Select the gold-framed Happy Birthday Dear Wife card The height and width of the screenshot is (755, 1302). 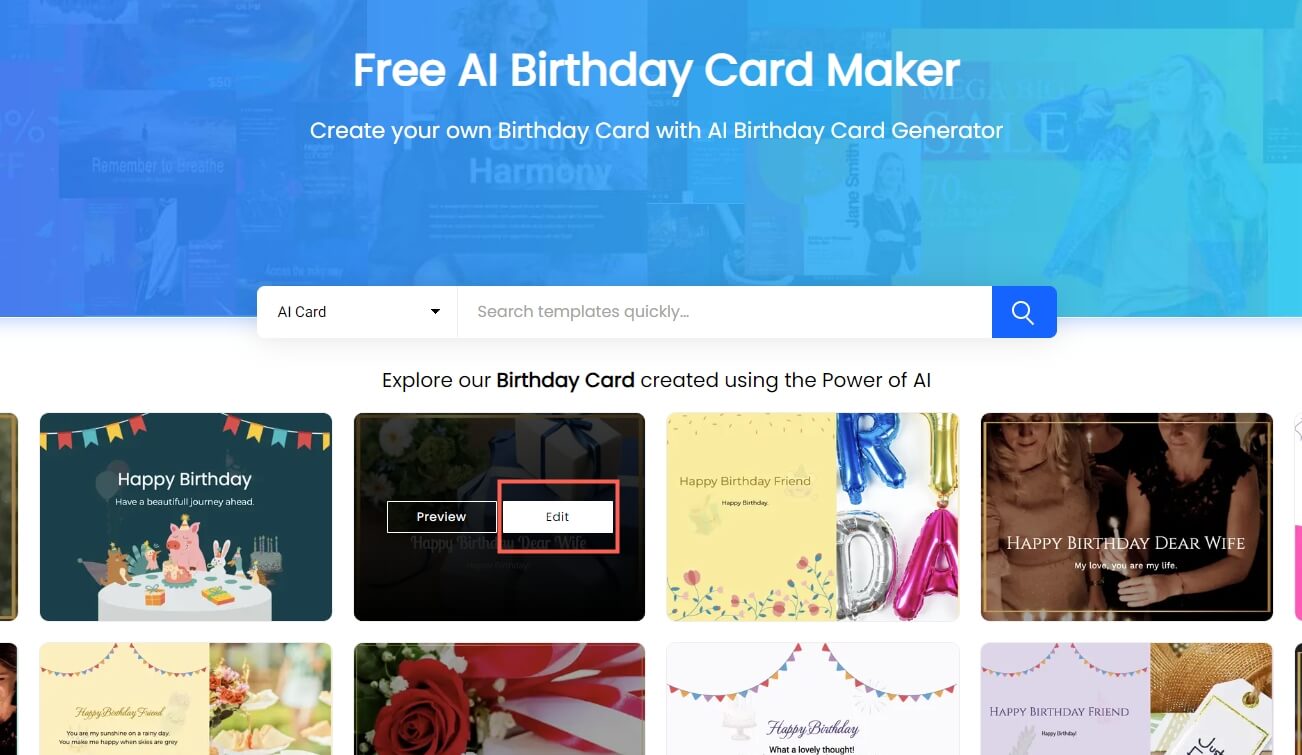click(x=1127, y=517)
